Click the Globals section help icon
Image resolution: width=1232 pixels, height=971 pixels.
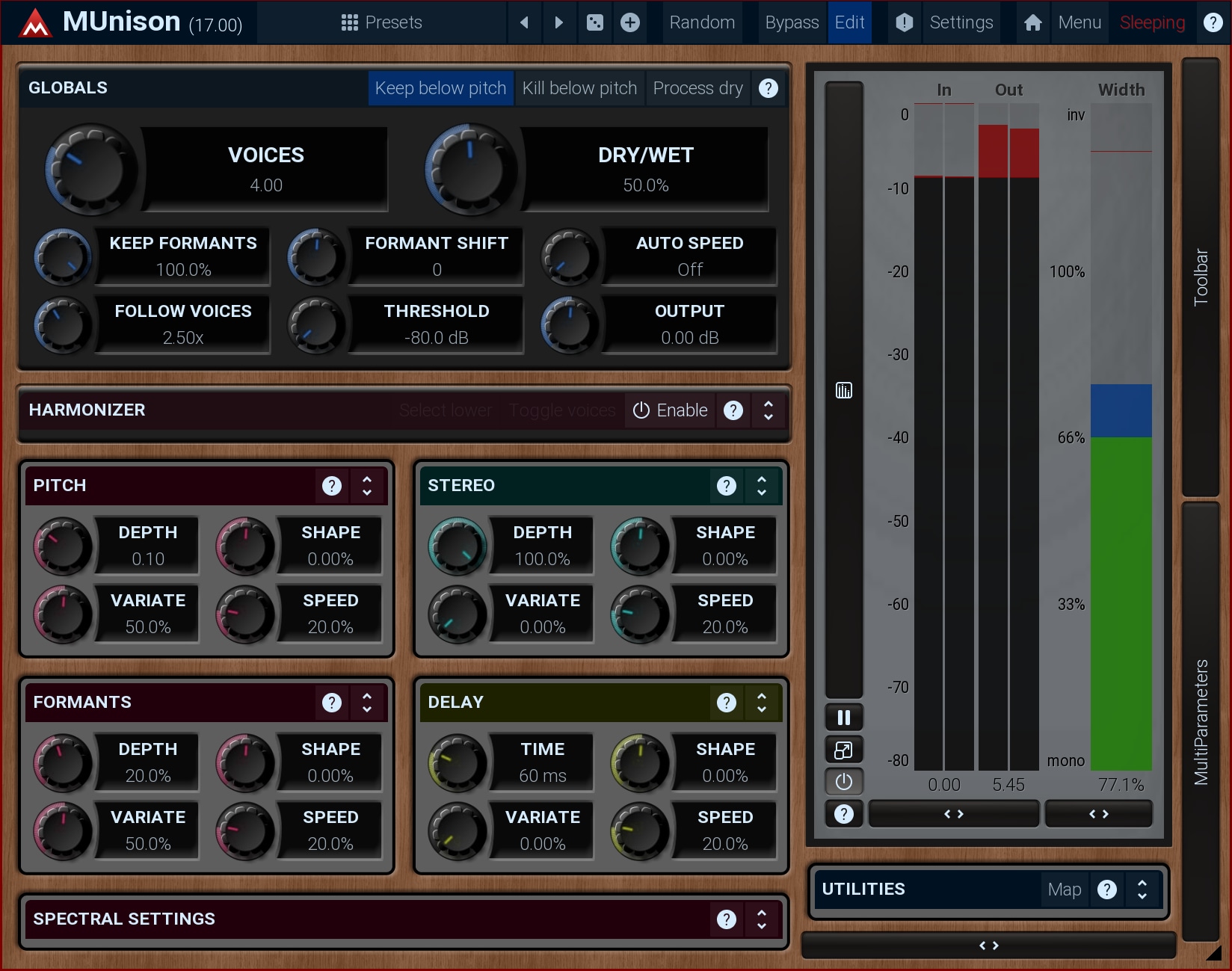click(x=769, y=88)
